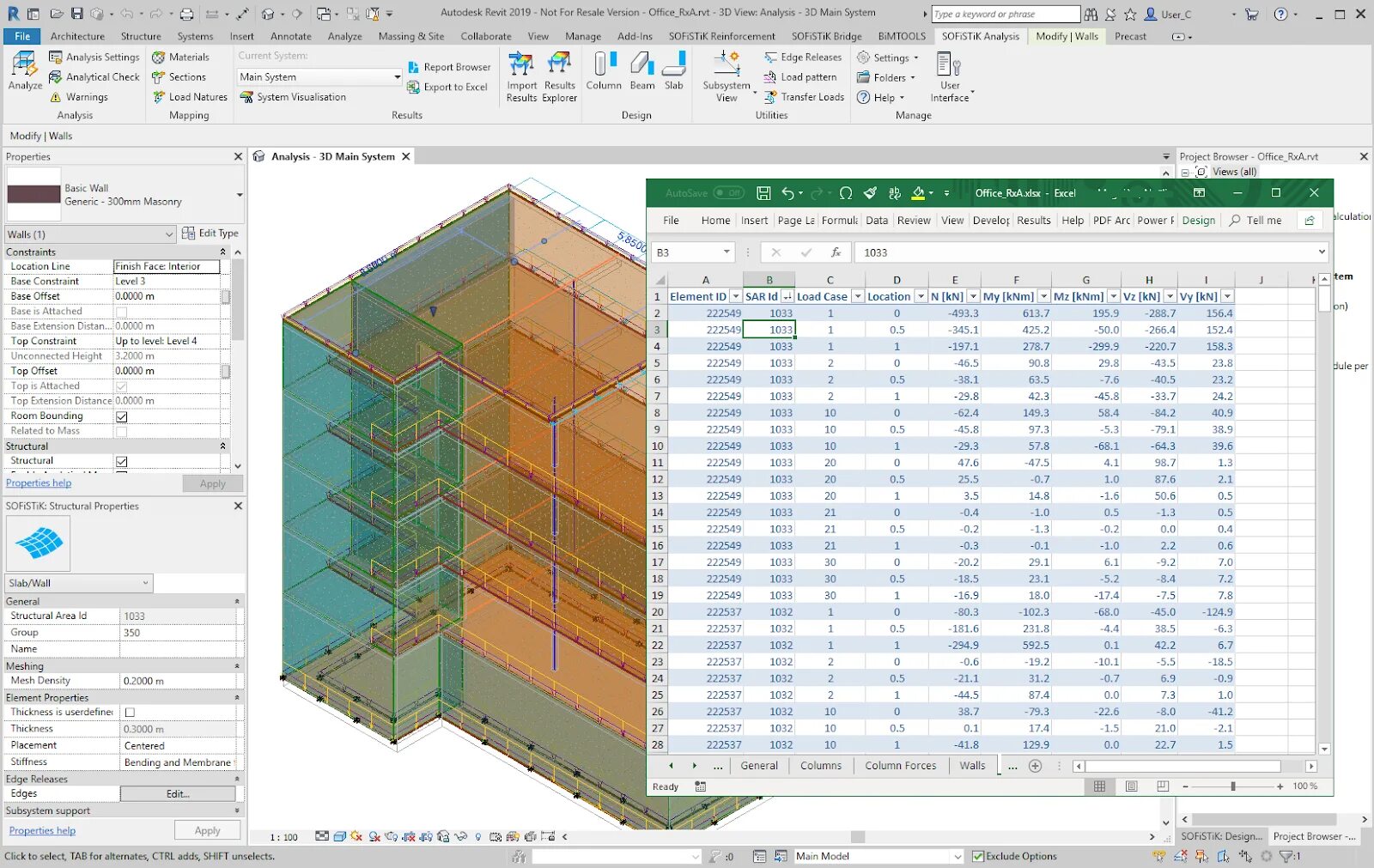This screenshot has width=1374, height=868.
Task: Click the Excel horizontal scrollbar
Action: tap(1182, 766)
